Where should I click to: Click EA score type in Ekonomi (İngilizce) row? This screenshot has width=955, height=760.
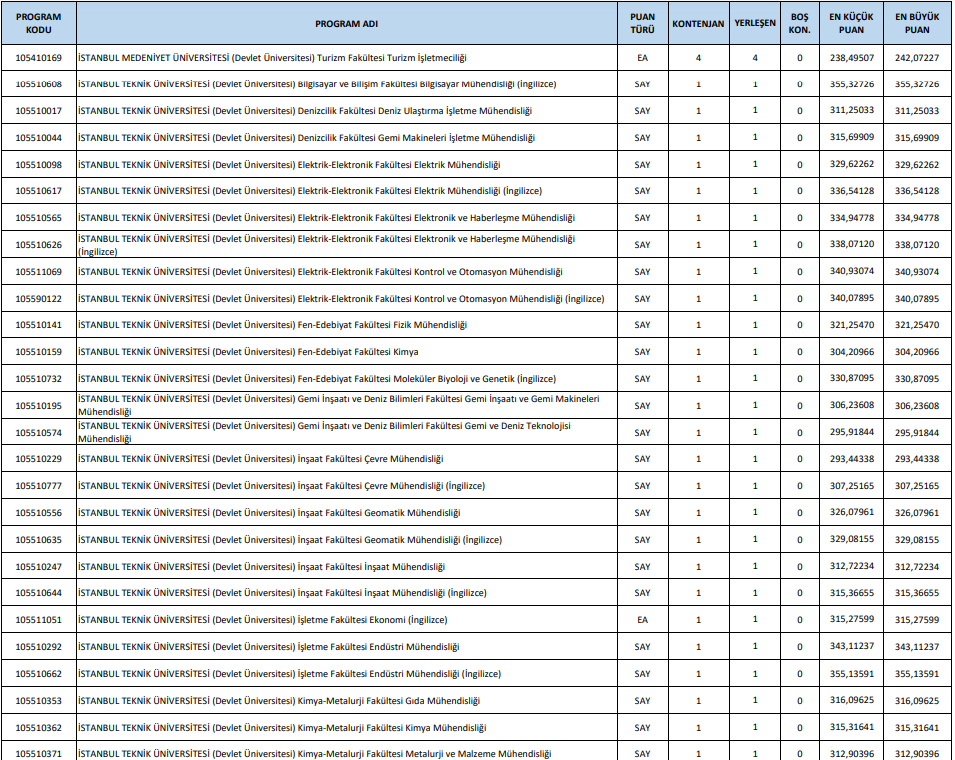(642, 620)
